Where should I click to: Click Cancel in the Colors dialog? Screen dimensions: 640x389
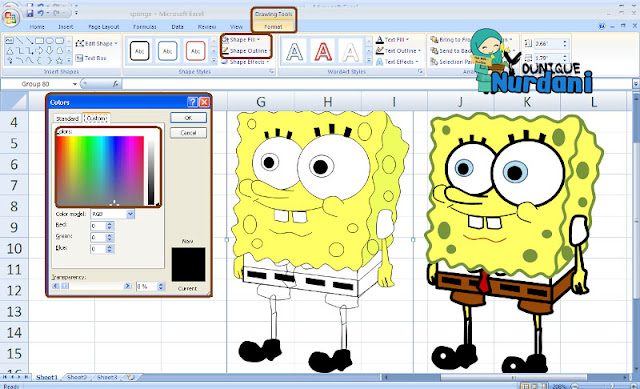tap(188, 133)
